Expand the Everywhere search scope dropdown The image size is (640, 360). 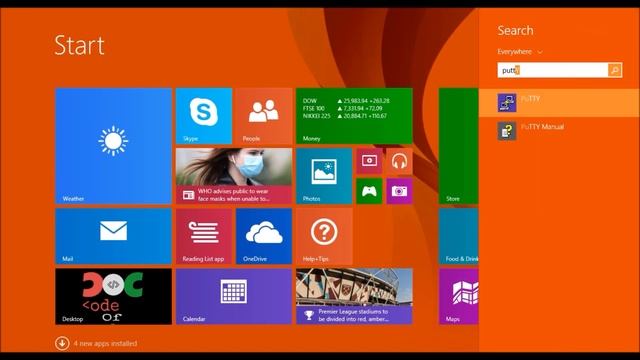pos(520,52)
